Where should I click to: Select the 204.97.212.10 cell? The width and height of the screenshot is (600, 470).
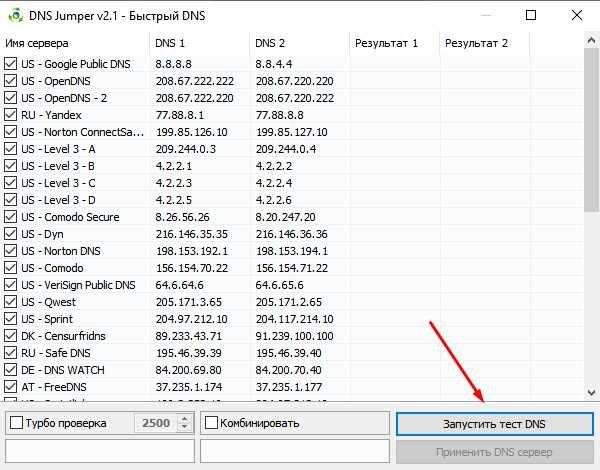click(x=191, y=319)
